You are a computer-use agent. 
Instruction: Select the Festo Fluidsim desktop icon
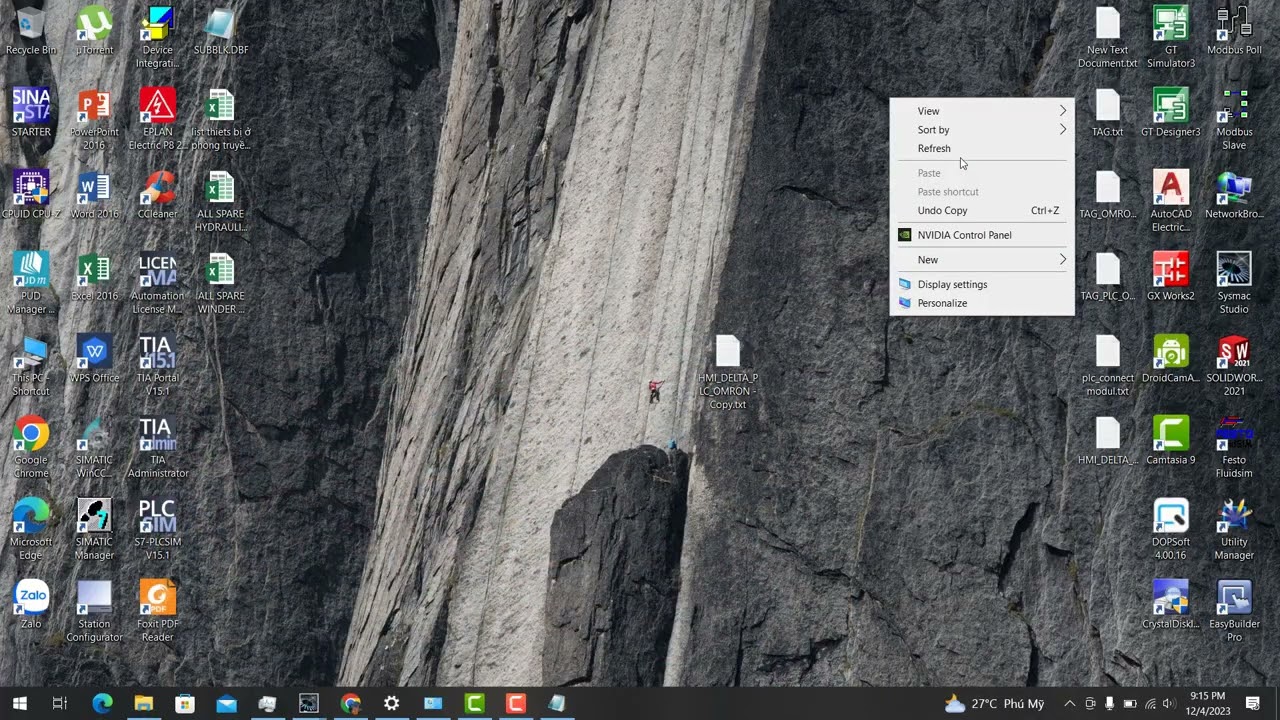[1234, 448]
